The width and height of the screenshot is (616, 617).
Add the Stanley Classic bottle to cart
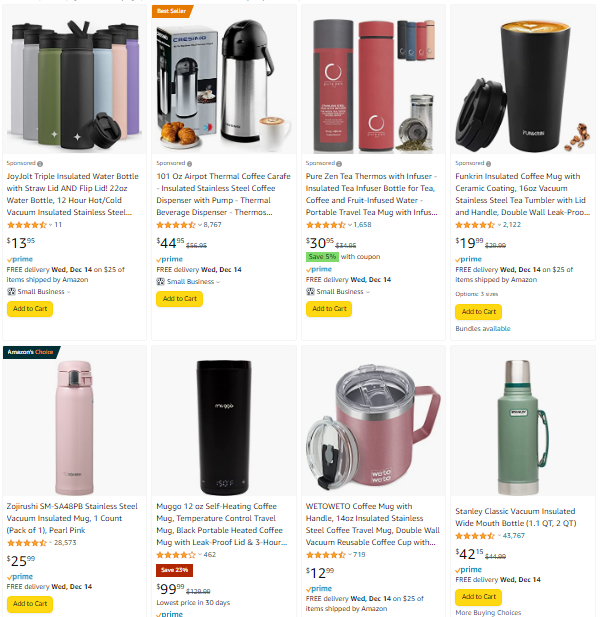click(x=478, y=597)
